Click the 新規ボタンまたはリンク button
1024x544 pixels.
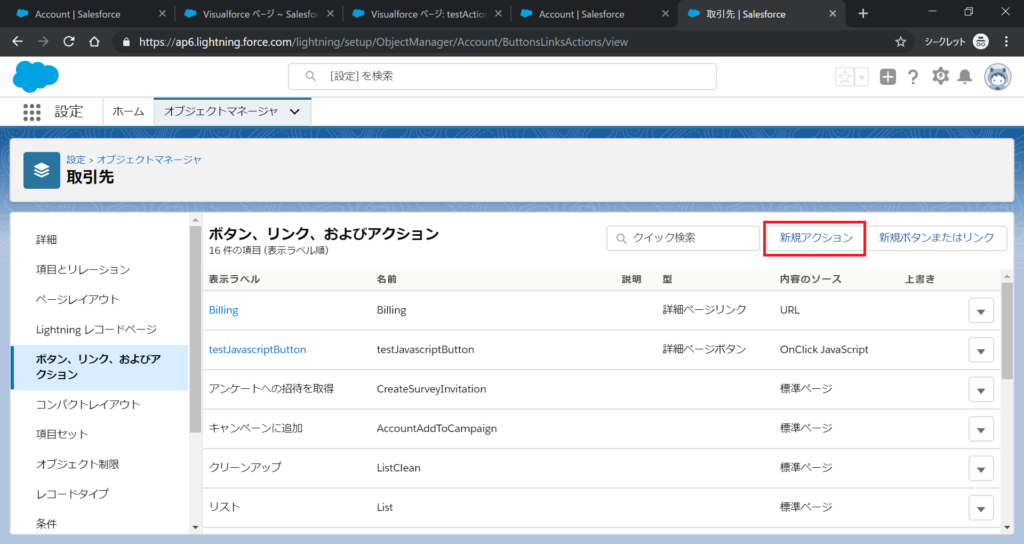(936, 238)
